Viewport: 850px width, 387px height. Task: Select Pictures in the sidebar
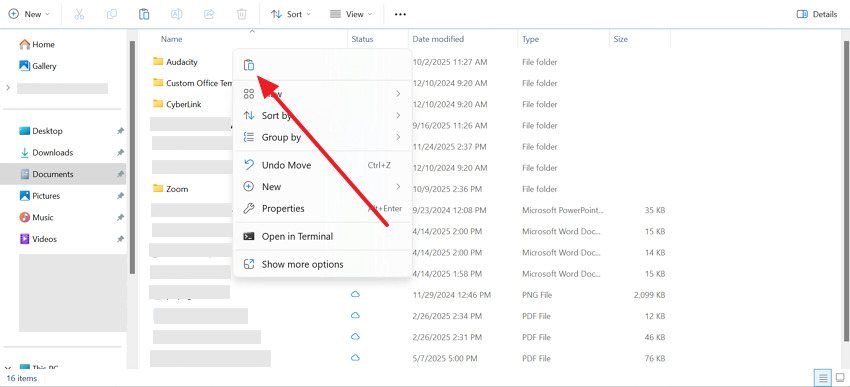pos(40,196)
